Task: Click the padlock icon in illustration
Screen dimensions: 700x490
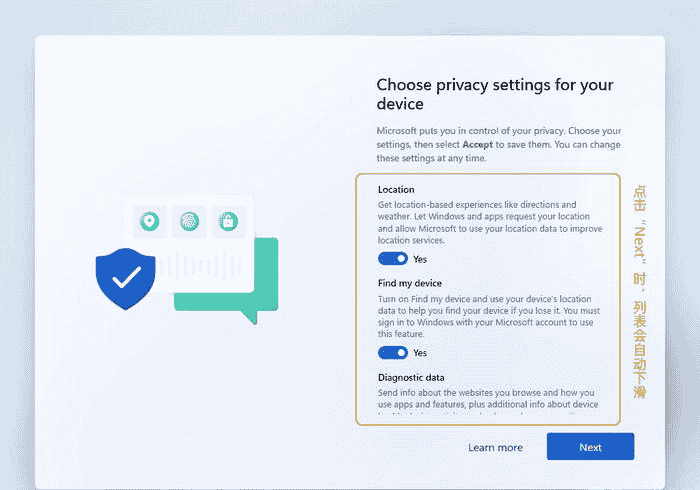Action: pos(227,221)
